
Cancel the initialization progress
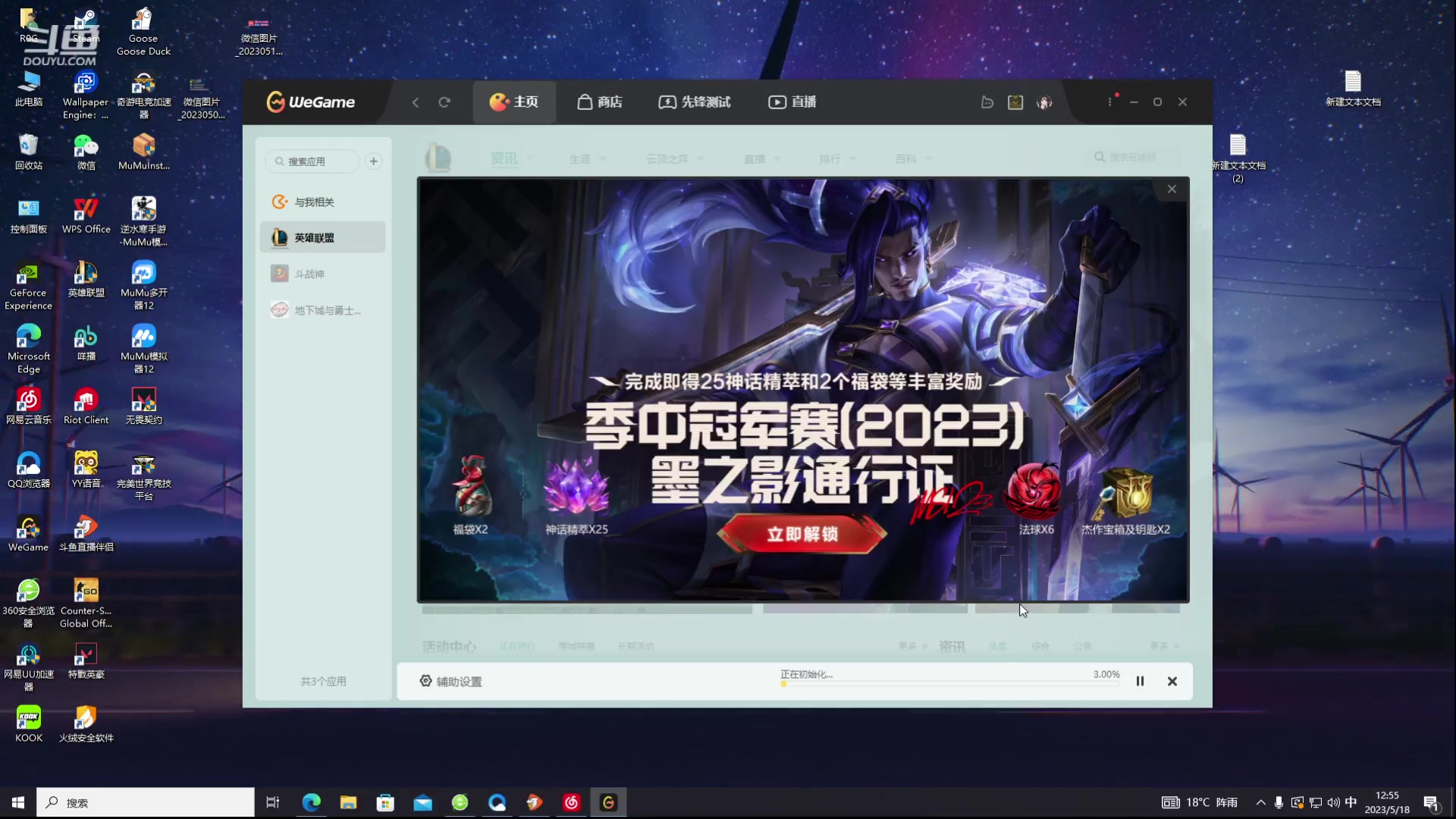(x=1172, y=681)
